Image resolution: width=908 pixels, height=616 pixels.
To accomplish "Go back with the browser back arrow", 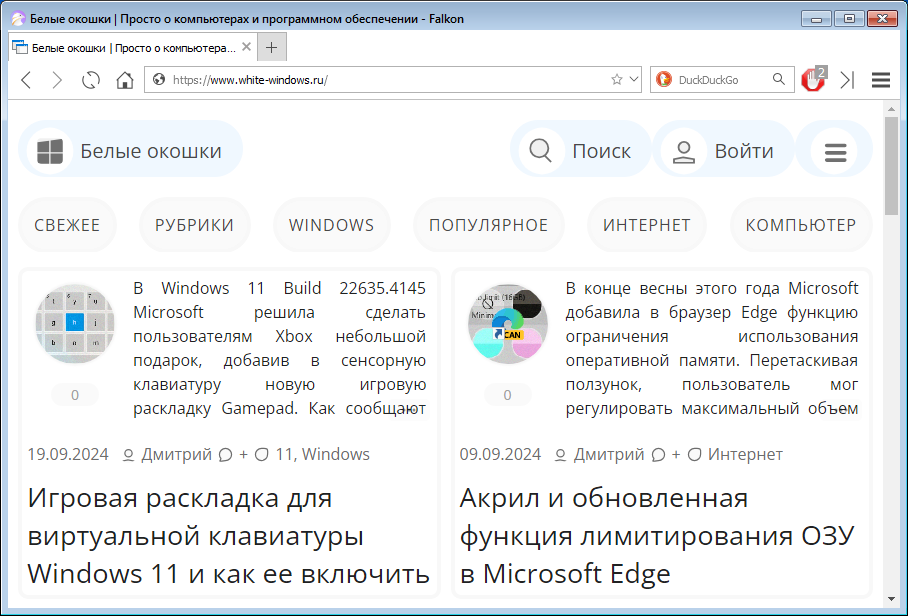I will pos(26,80).
